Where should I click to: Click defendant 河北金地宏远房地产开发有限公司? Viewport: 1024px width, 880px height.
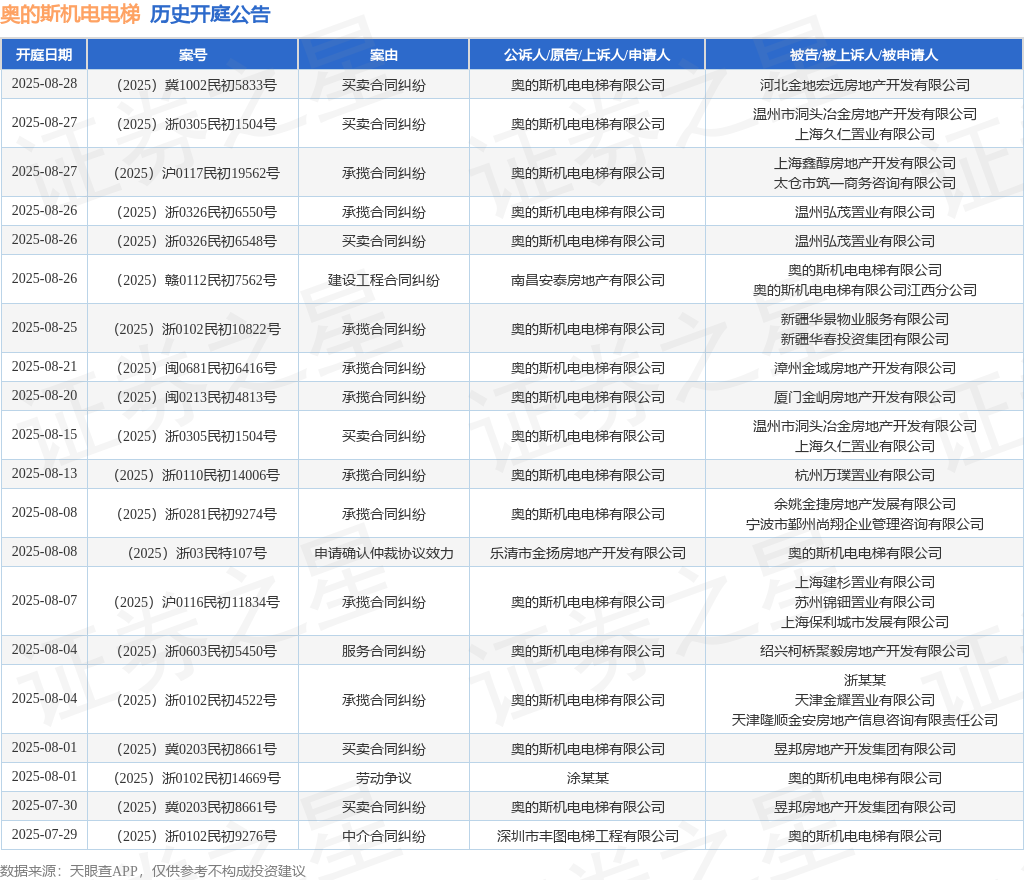[x=865, y=85]
